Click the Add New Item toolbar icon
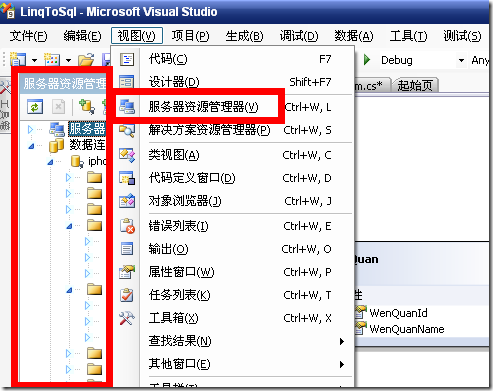The image size is (493, 391). (x=52, y=60)
